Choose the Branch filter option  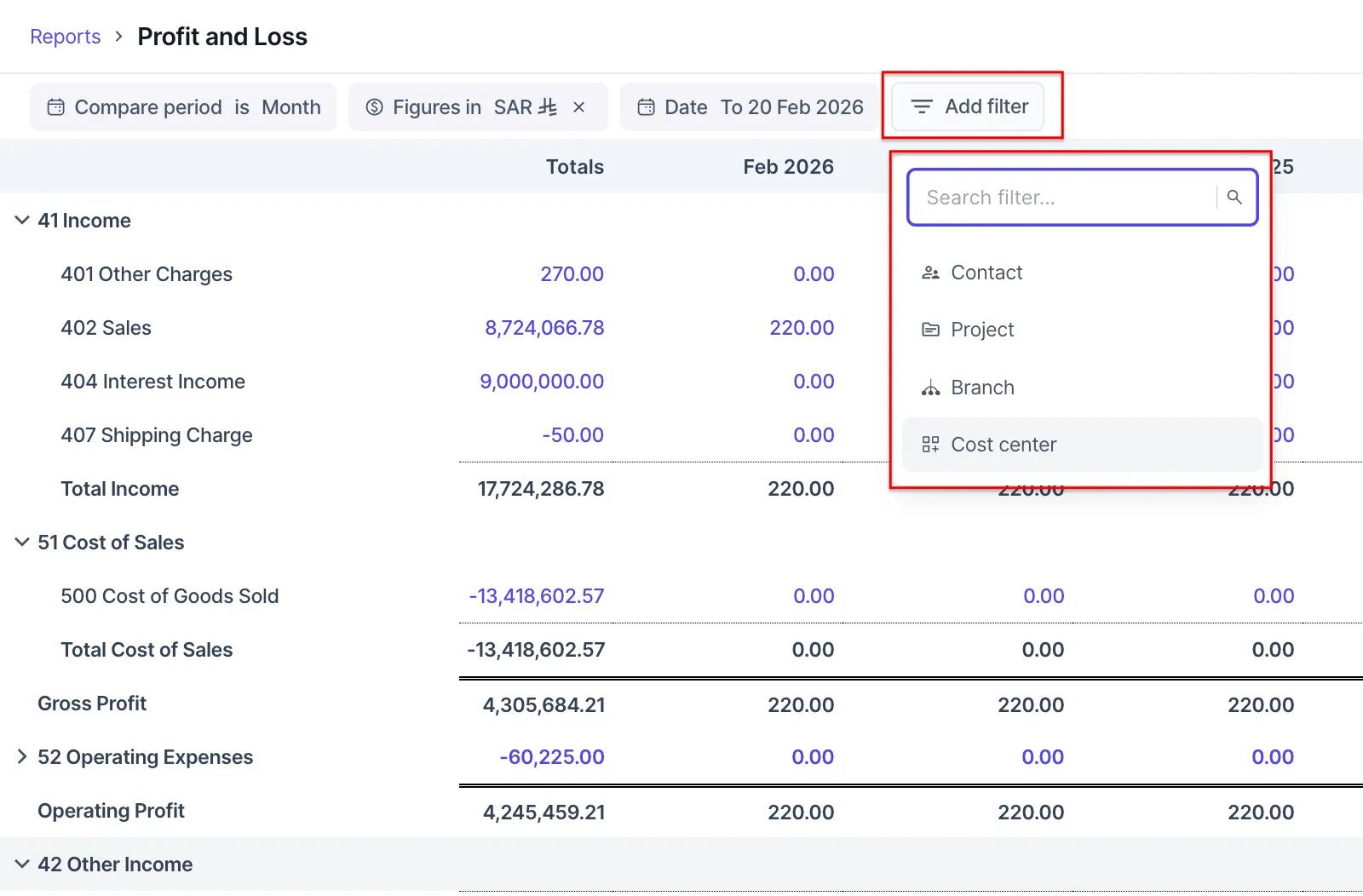tap(982, 388)
